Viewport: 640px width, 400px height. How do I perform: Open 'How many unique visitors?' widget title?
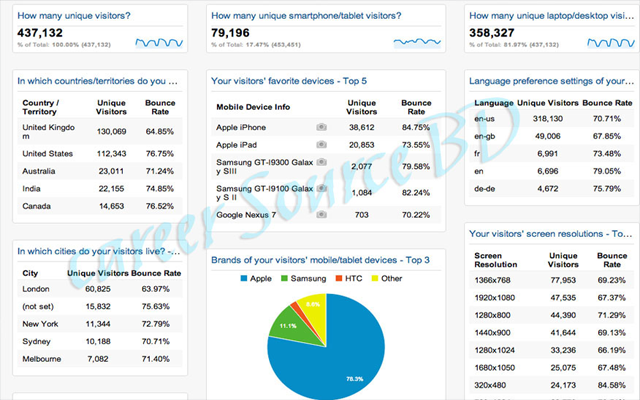(74, 16)
